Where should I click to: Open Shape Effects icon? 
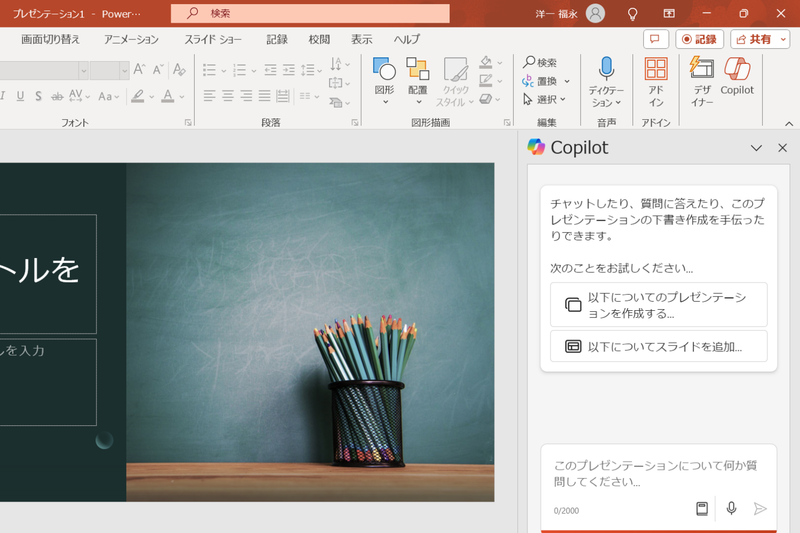pyautogui.click(x=486, y=99)
